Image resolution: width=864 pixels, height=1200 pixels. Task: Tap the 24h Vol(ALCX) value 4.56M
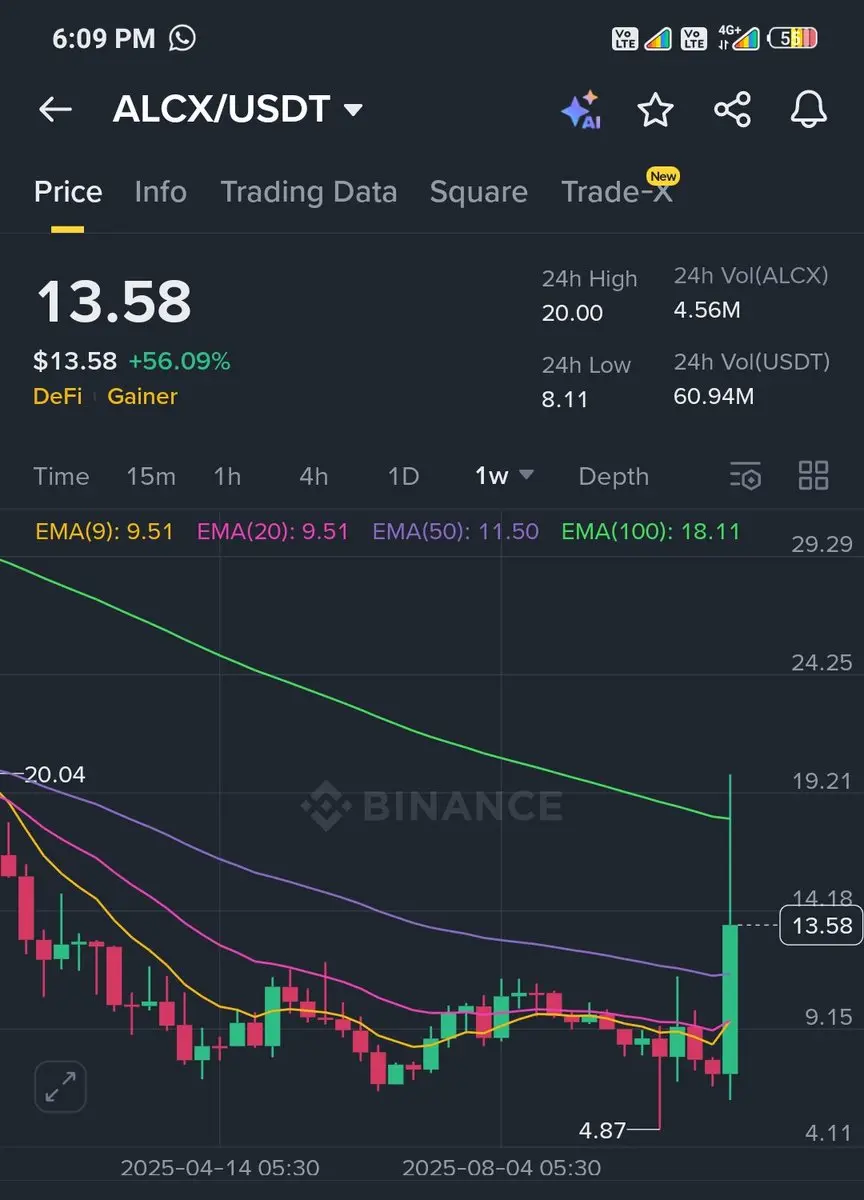(x=707, y=310)
